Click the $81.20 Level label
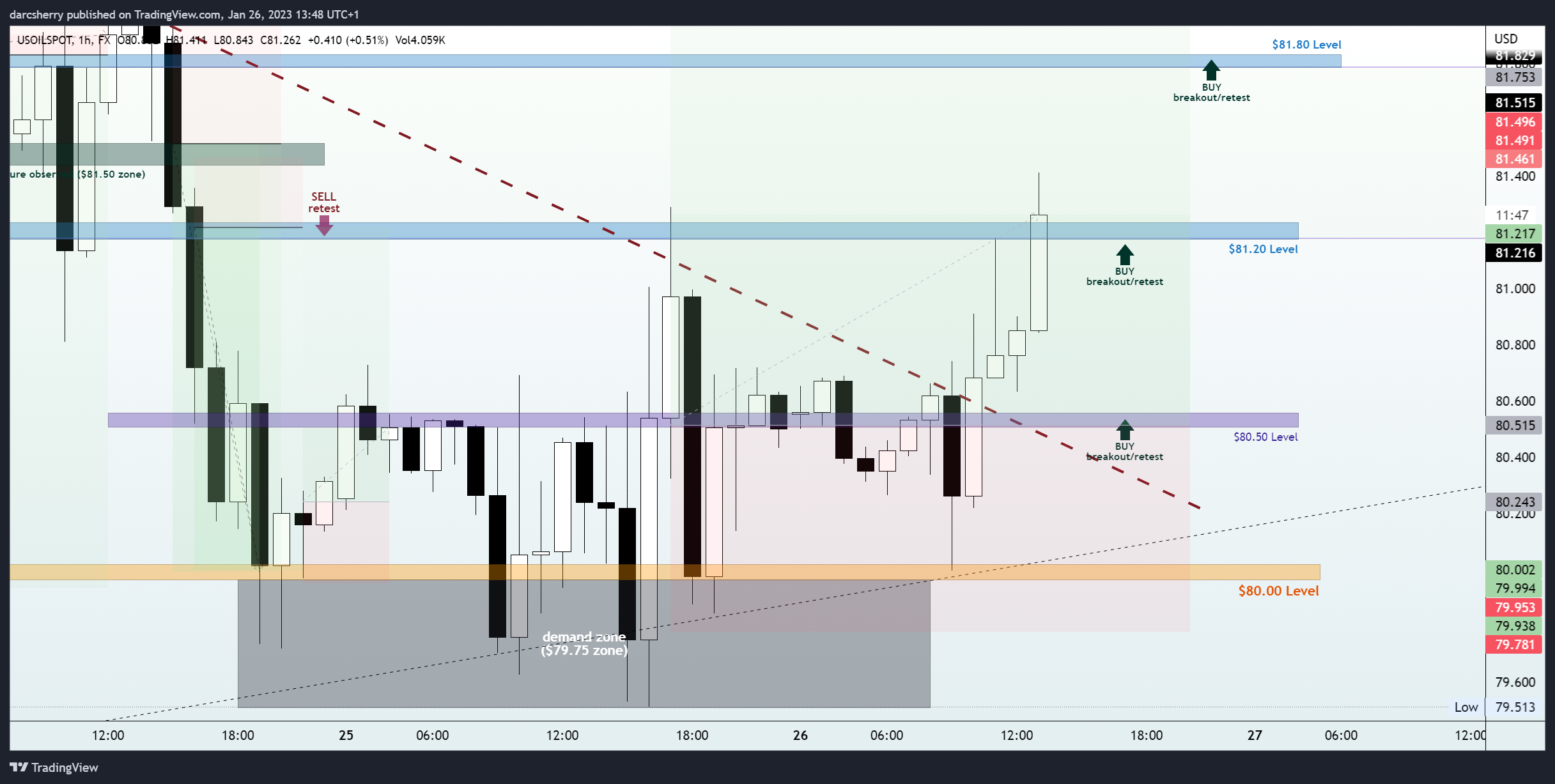The image size is (1555, 784). click(x=1263, y=249)
